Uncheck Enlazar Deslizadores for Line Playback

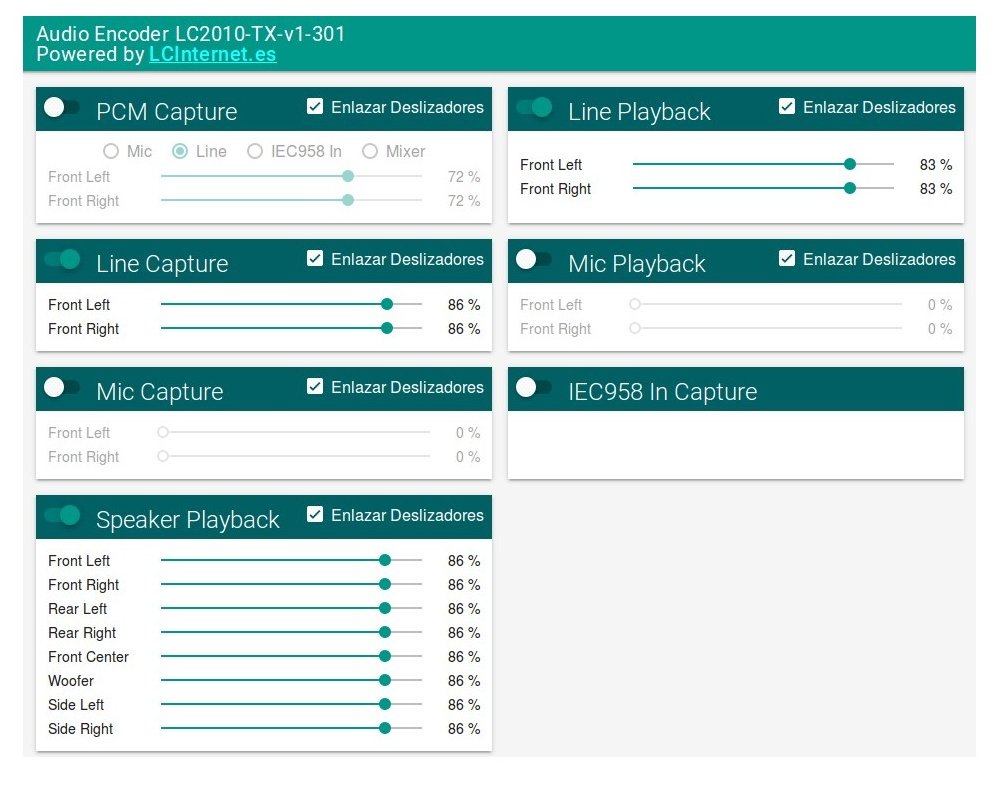coord(787,106)
